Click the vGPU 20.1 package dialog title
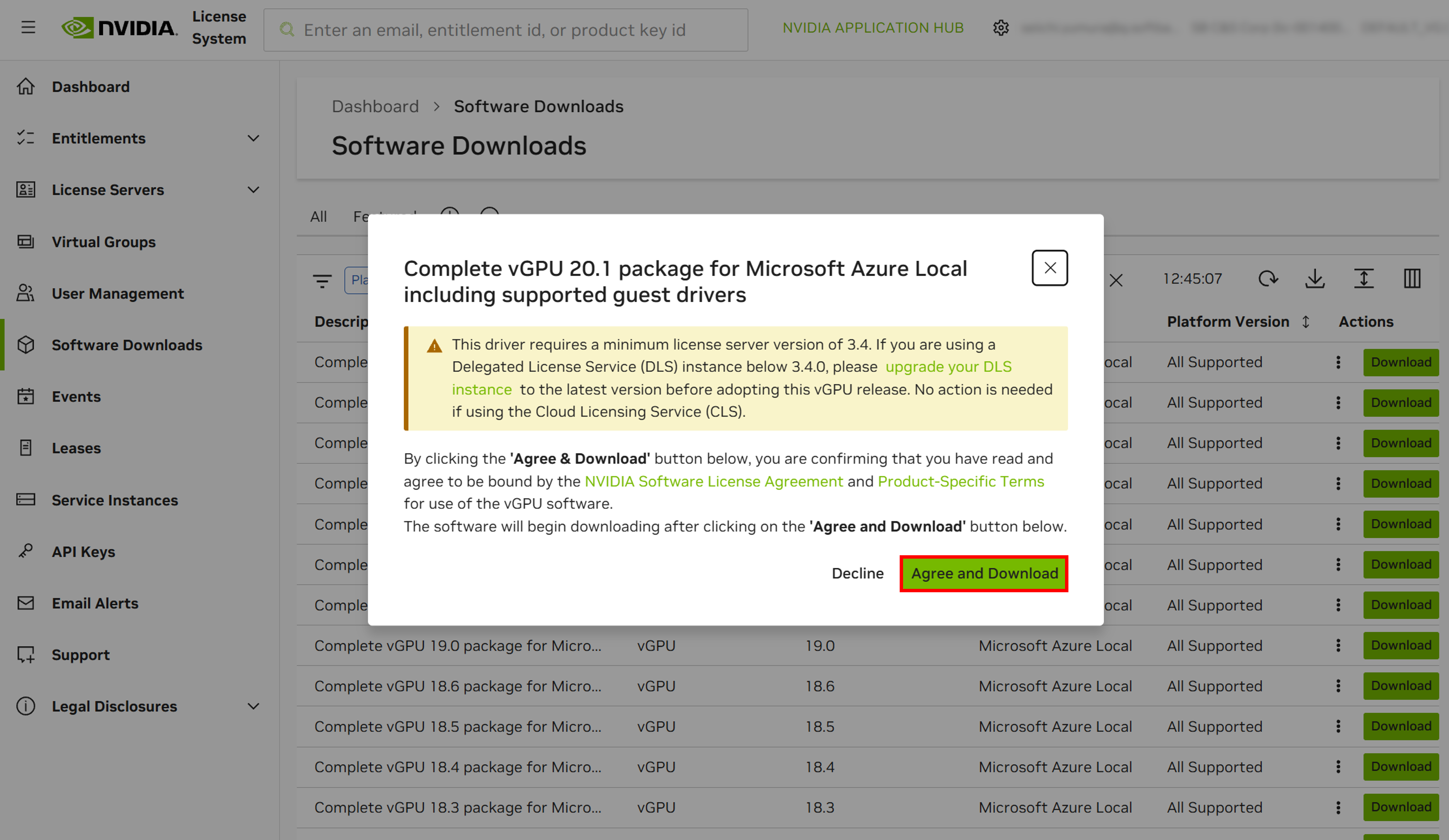 [685, 282]
